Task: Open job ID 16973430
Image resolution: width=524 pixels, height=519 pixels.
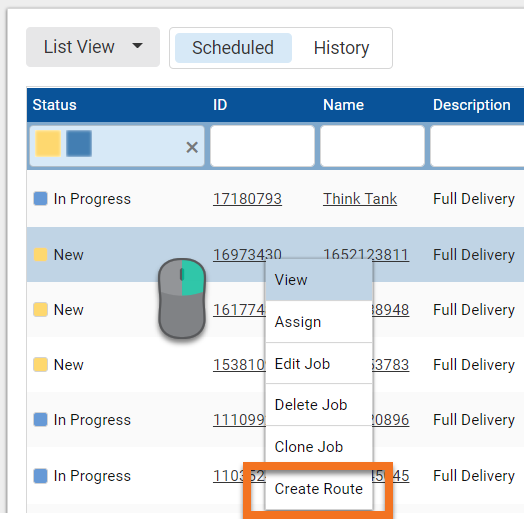Action: pos(247,254)
